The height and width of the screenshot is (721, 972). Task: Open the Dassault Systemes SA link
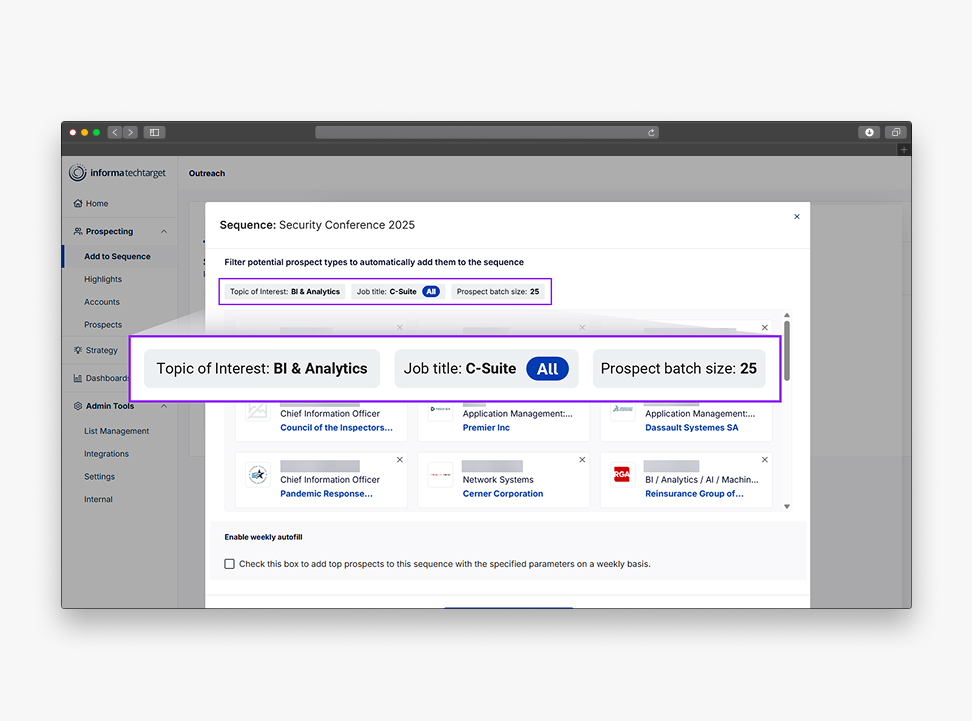tap(691, 428)
